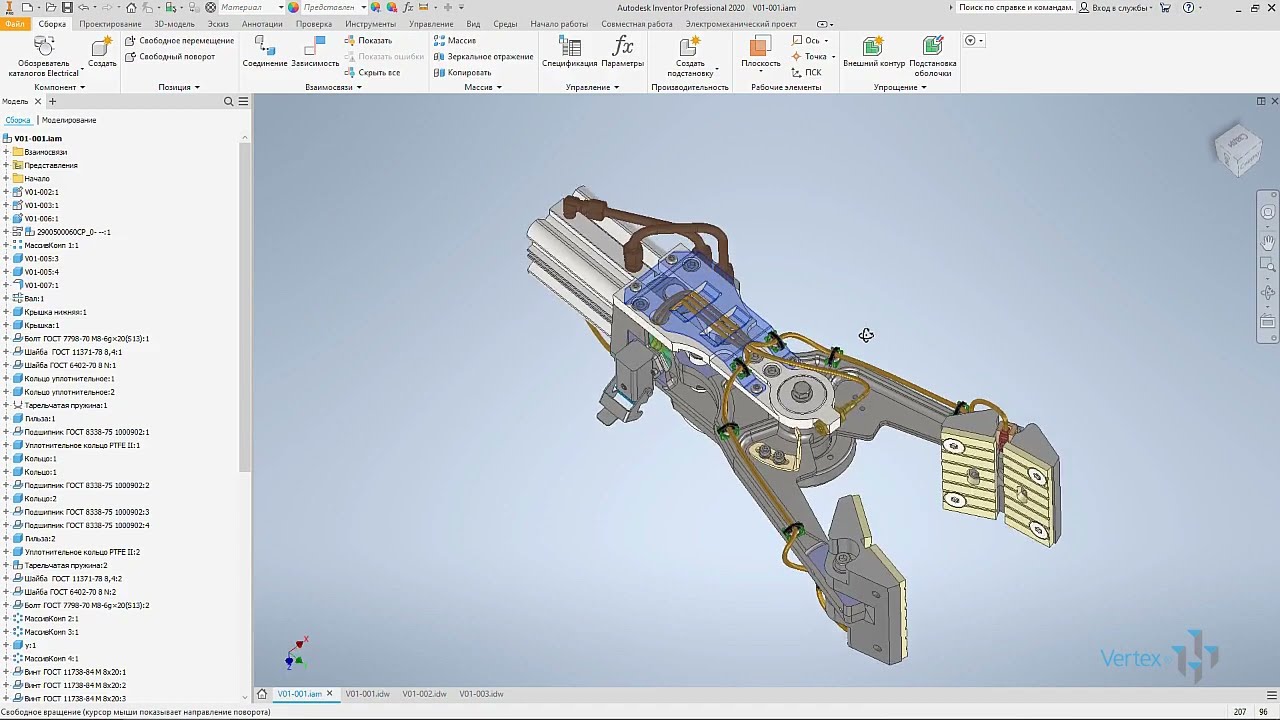Click the Save icon in quick access toolbar
The height and width of the screenshot is (720, 1280).
[x=67, y=7]
